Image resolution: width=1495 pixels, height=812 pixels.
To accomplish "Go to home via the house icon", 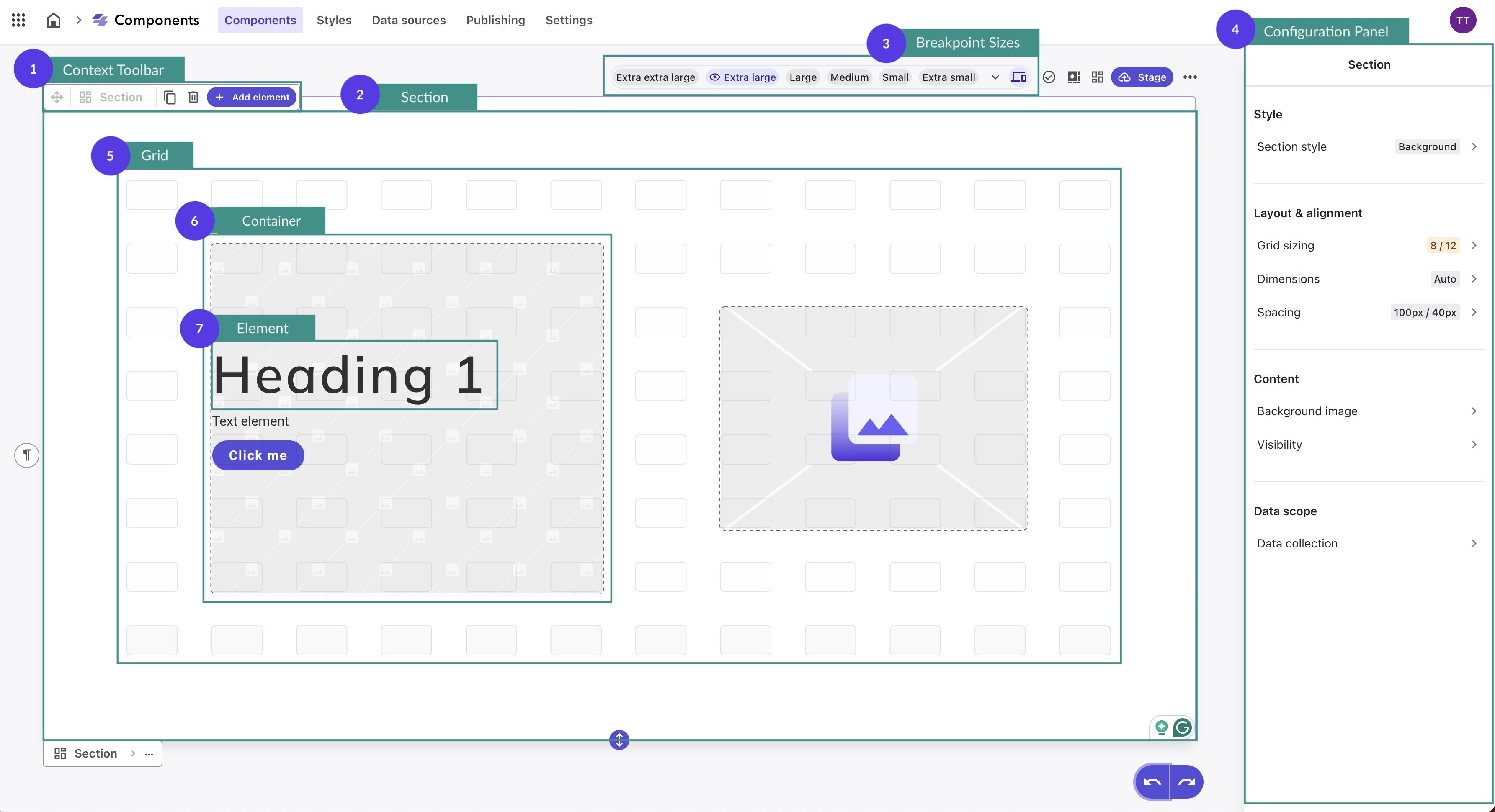I will [54, 20].
